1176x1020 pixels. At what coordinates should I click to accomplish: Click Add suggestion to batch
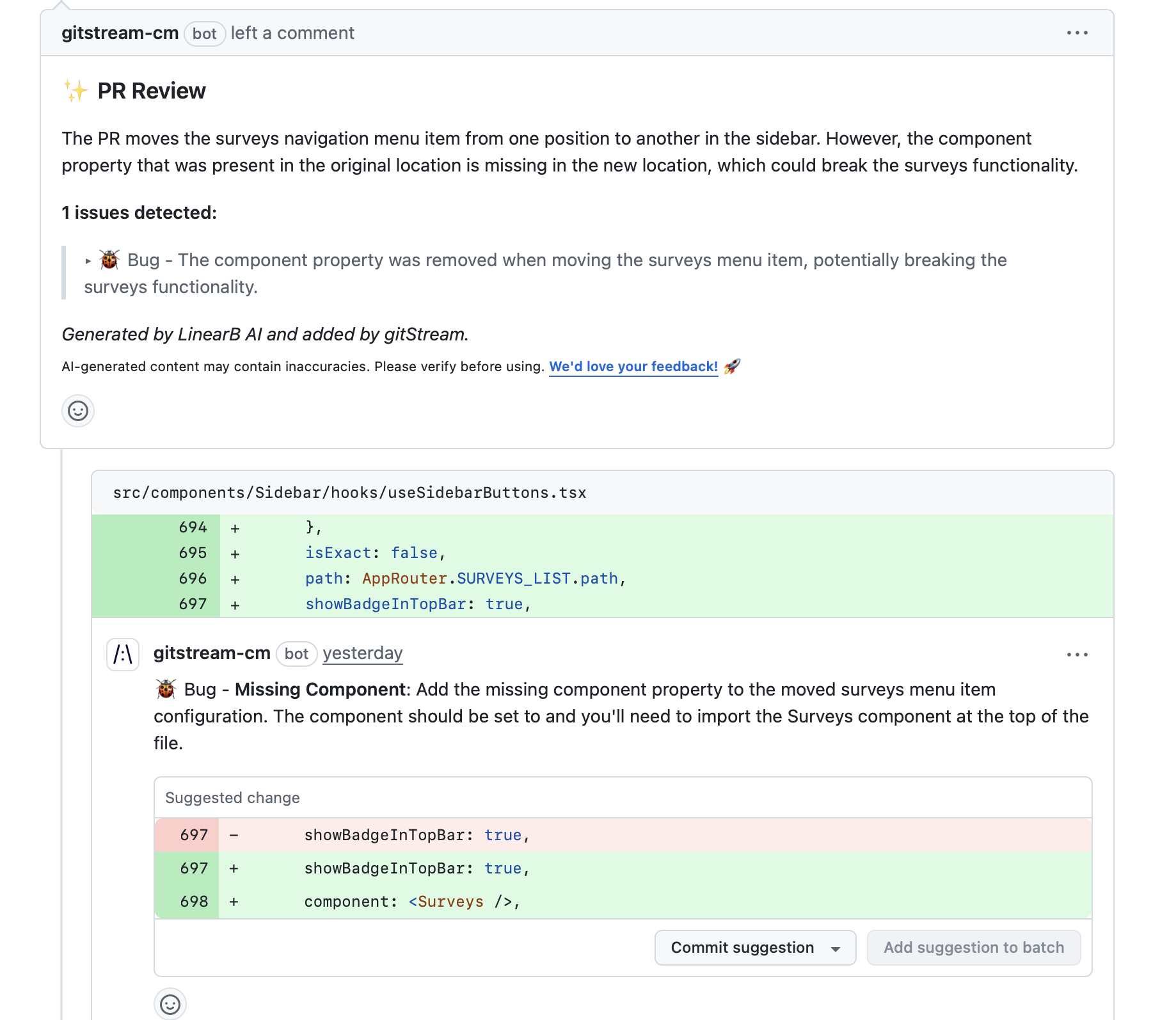(973, 948)
